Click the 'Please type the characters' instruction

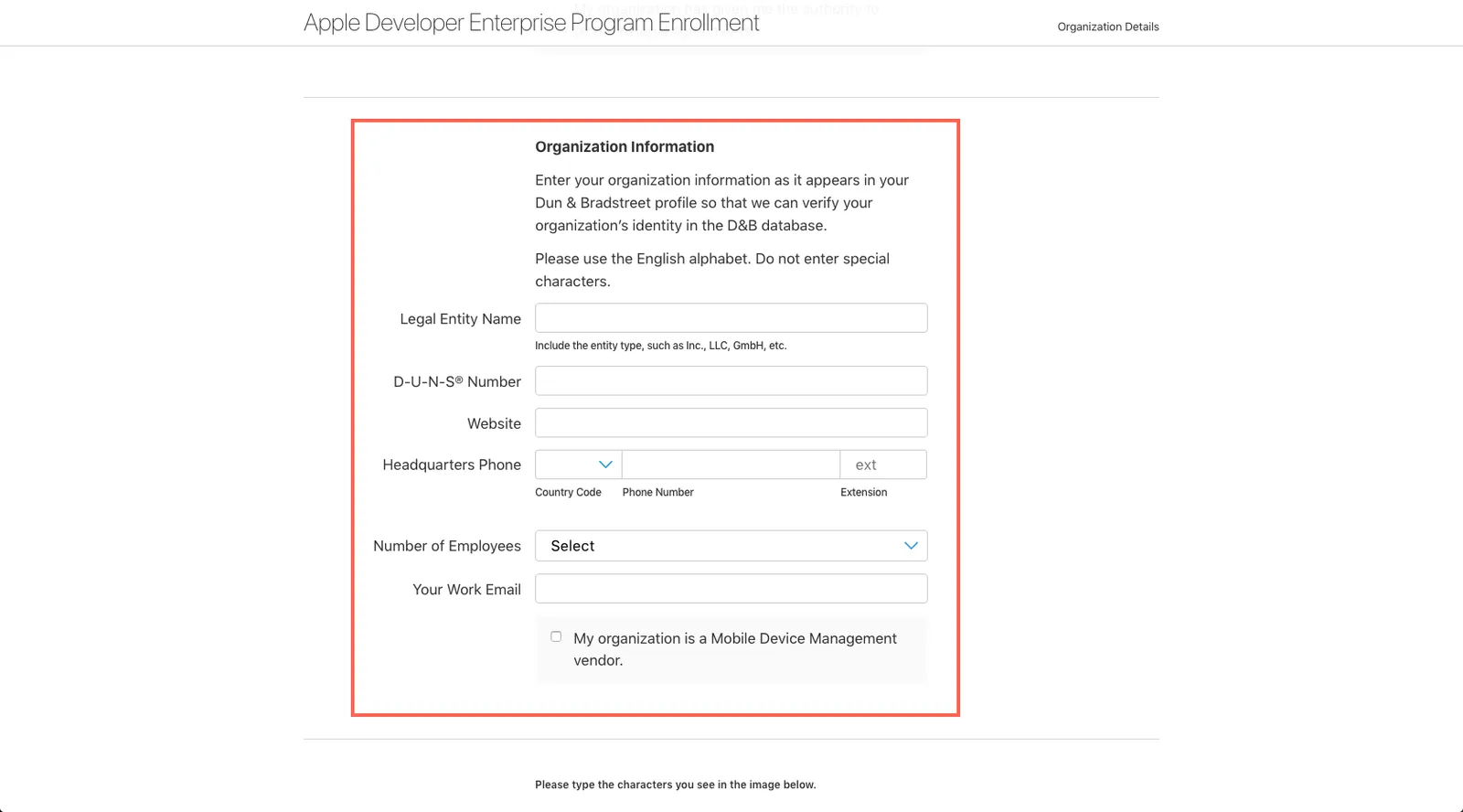point(675,785)
